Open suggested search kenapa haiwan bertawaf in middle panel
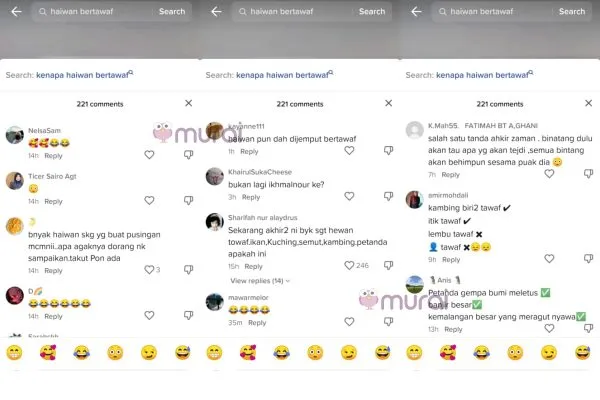Viewport: 600px width, 400px height. tap(284, 75)
